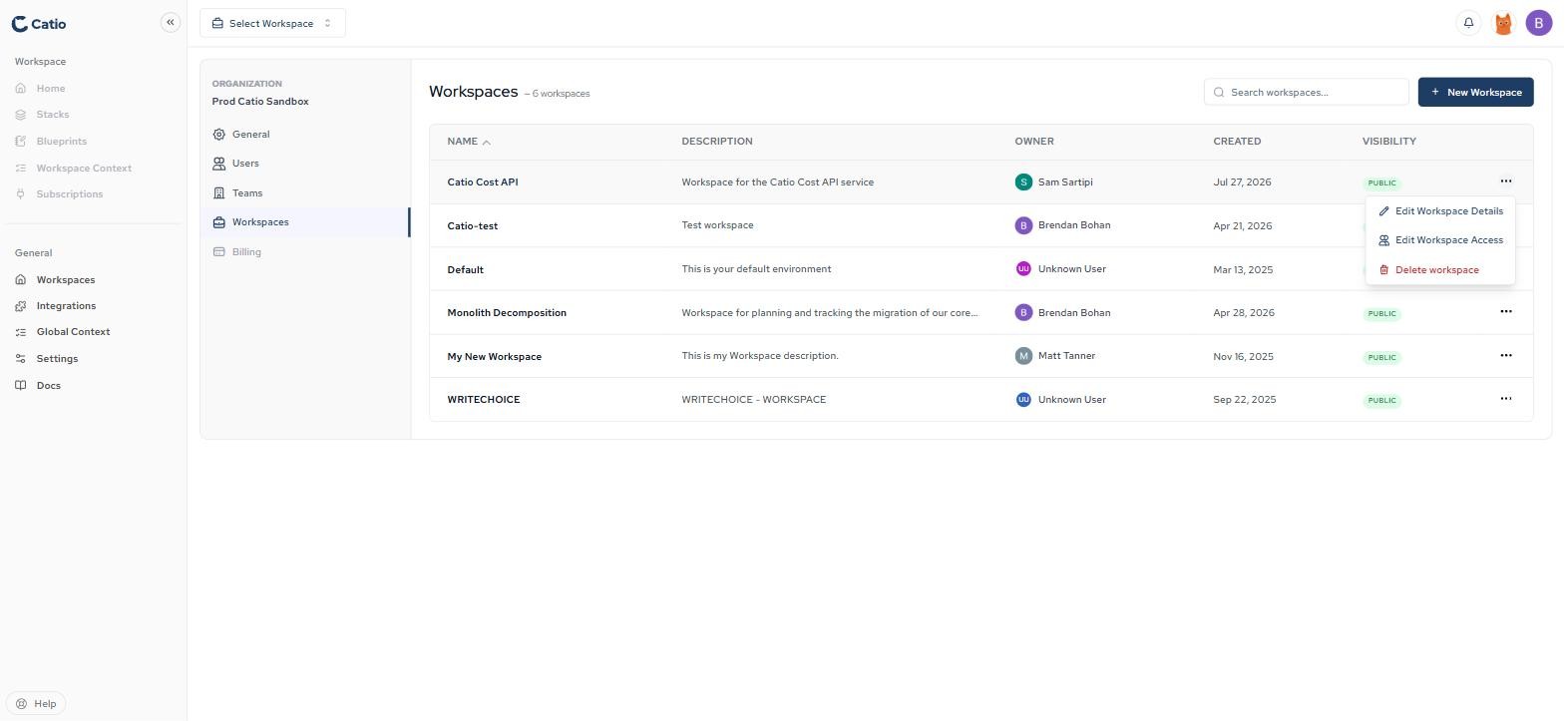Image resolution: width=1568 pixels, height=721 pixels.
Task: Open Stacks in sidebar
Action: (53, 115)
